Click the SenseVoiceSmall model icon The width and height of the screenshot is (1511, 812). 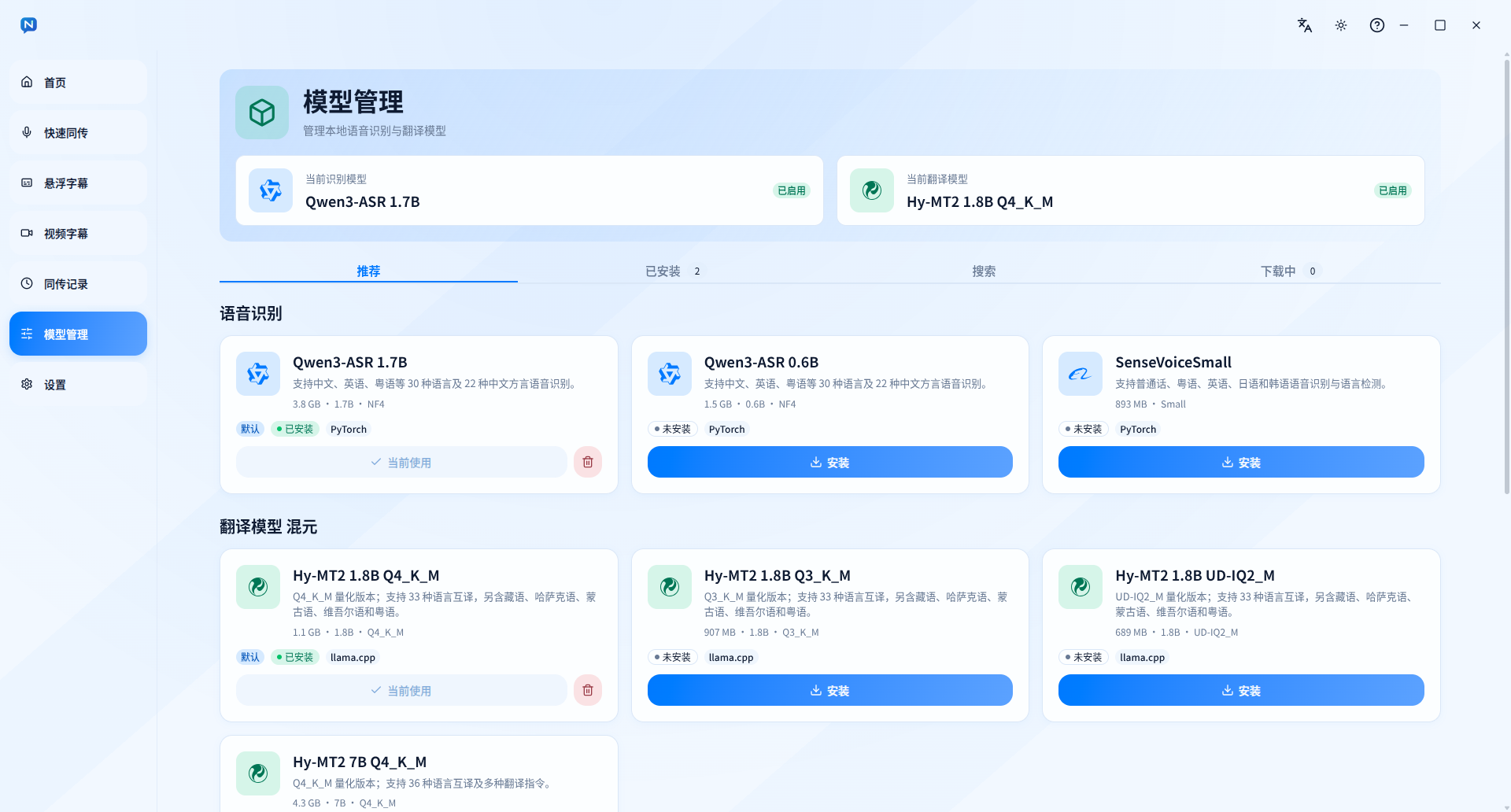point(1081,374)
